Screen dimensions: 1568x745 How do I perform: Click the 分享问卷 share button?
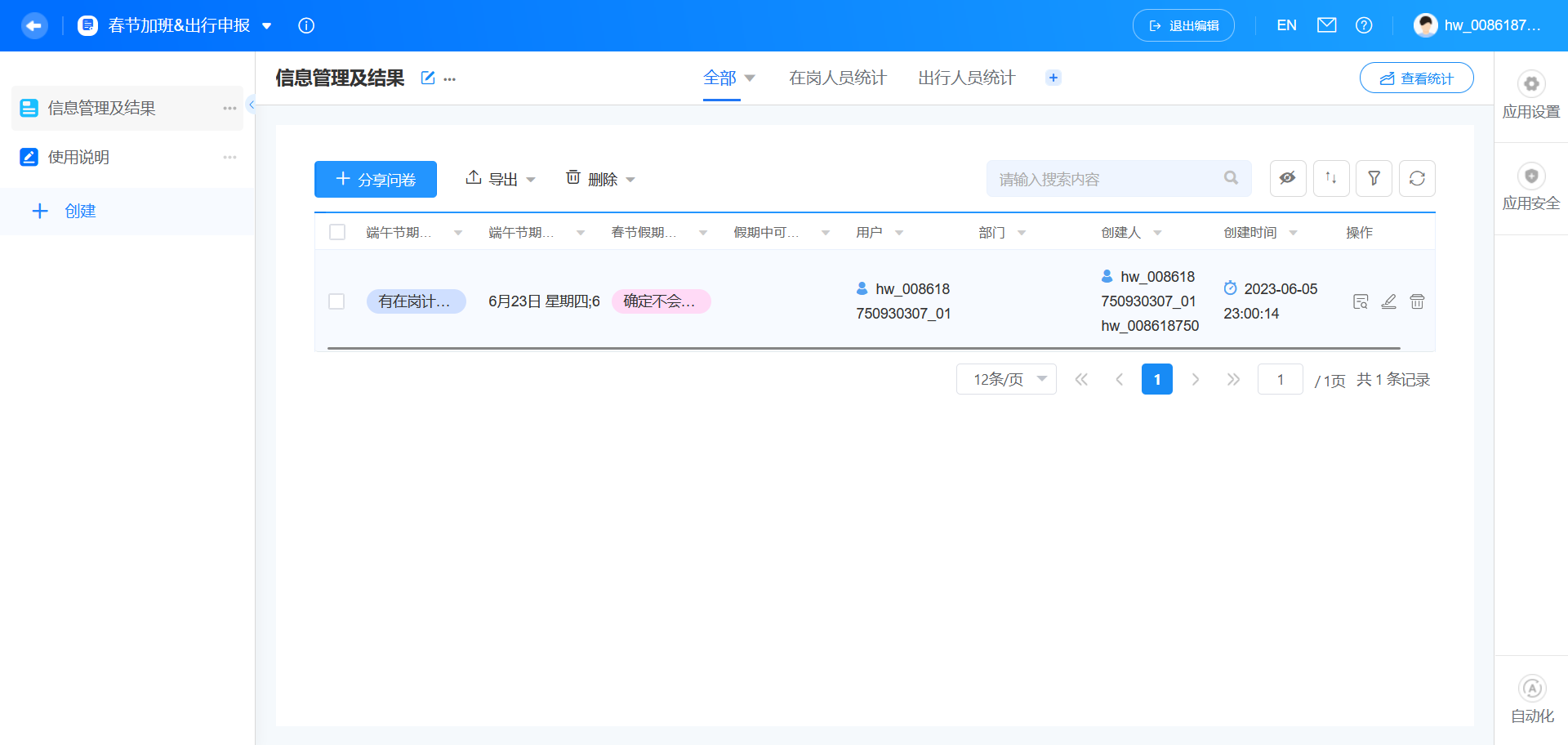(375, 179)
